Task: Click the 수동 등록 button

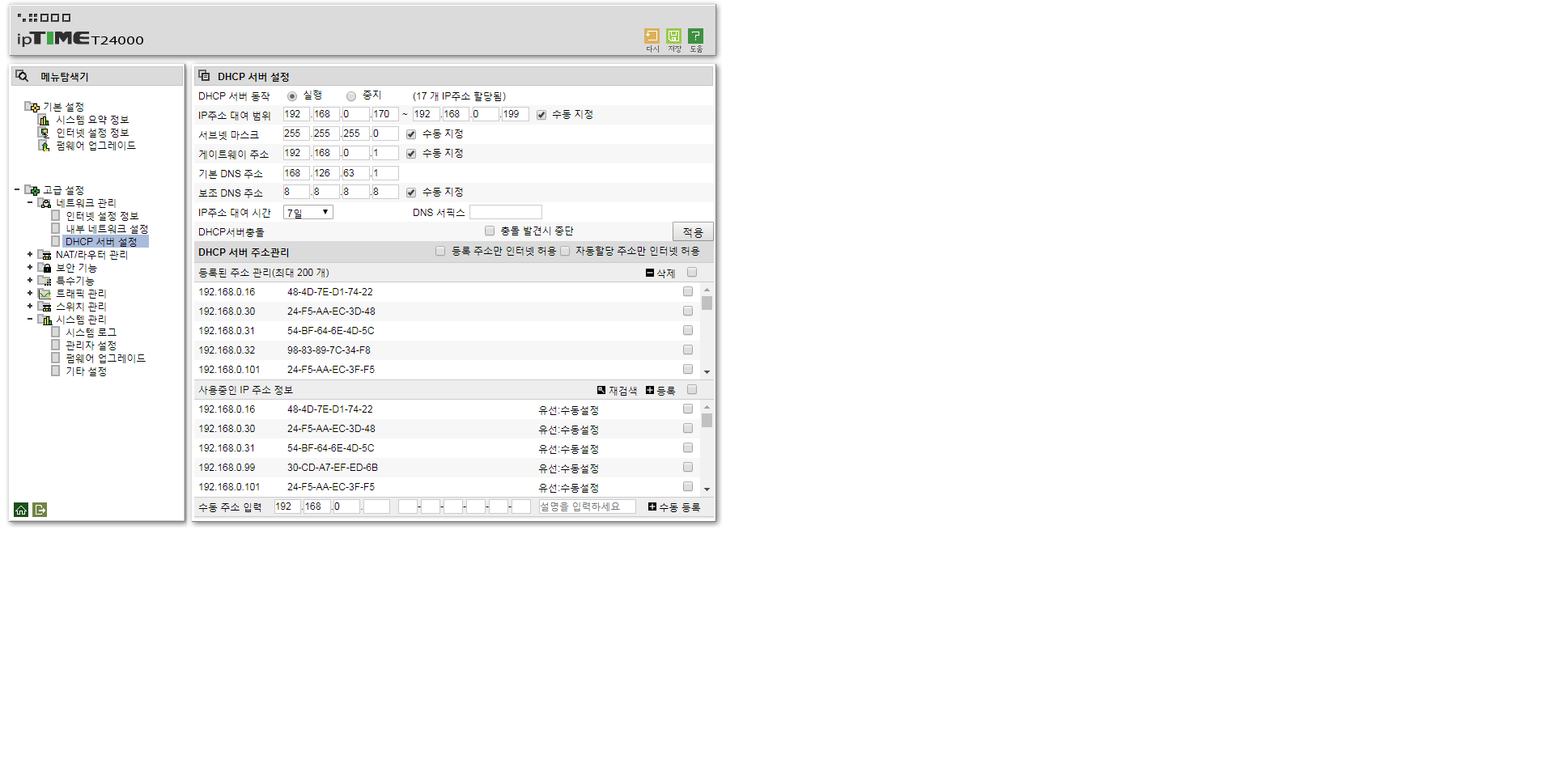Action: (674, 507)
